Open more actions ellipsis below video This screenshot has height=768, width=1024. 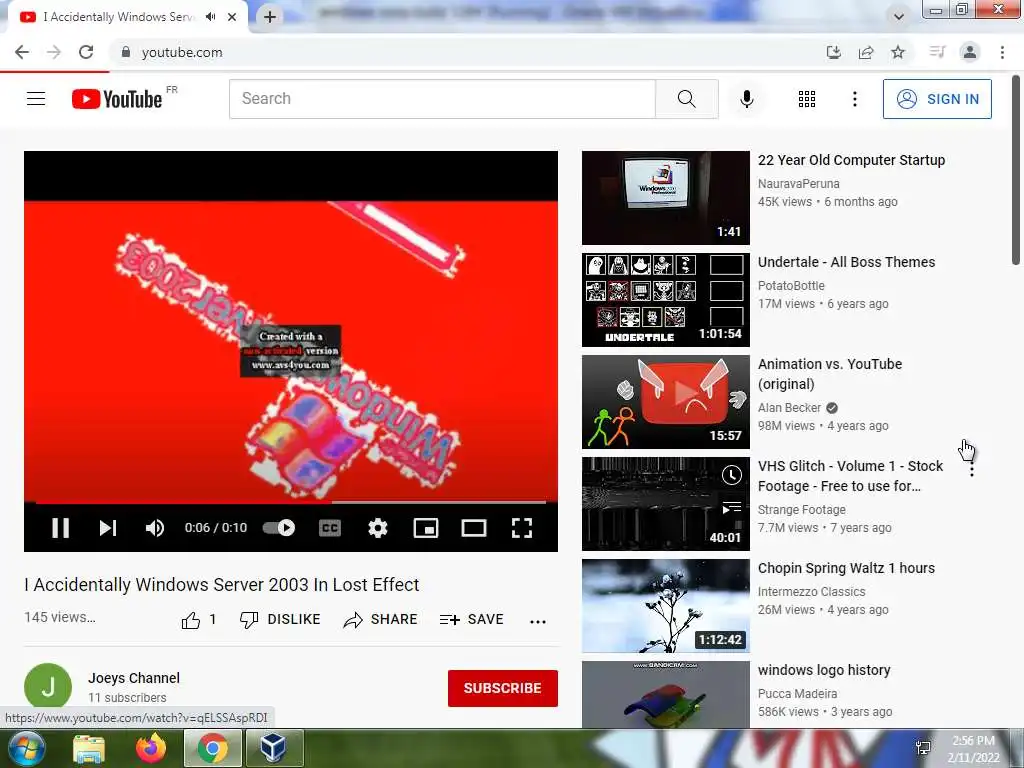[x=538, y=621]
